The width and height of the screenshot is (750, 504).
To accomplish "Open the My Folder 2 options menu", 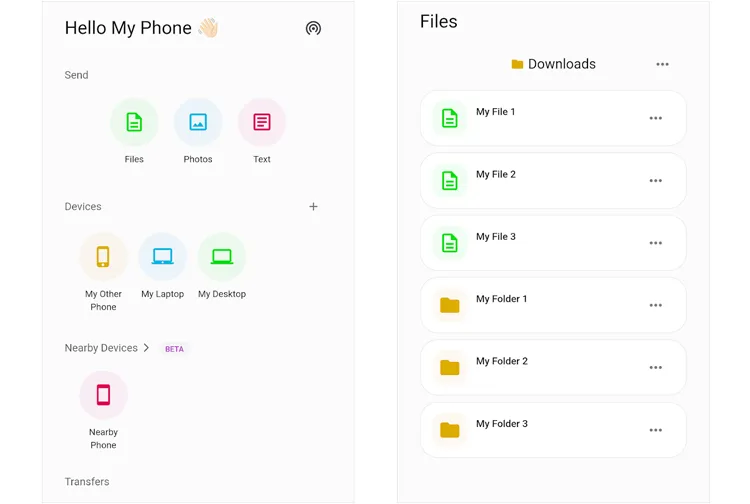I will pos(656,367).
